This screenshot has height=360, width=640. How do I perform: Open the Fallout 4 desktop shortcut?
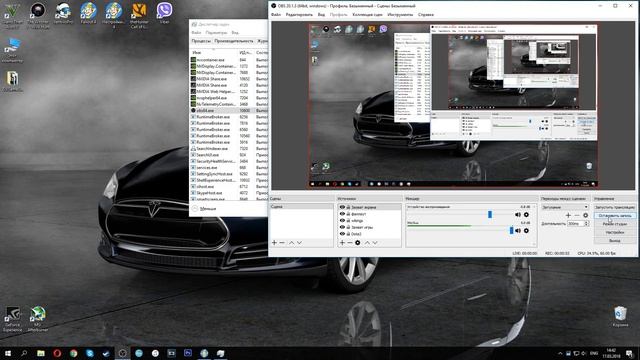point(88,13)
